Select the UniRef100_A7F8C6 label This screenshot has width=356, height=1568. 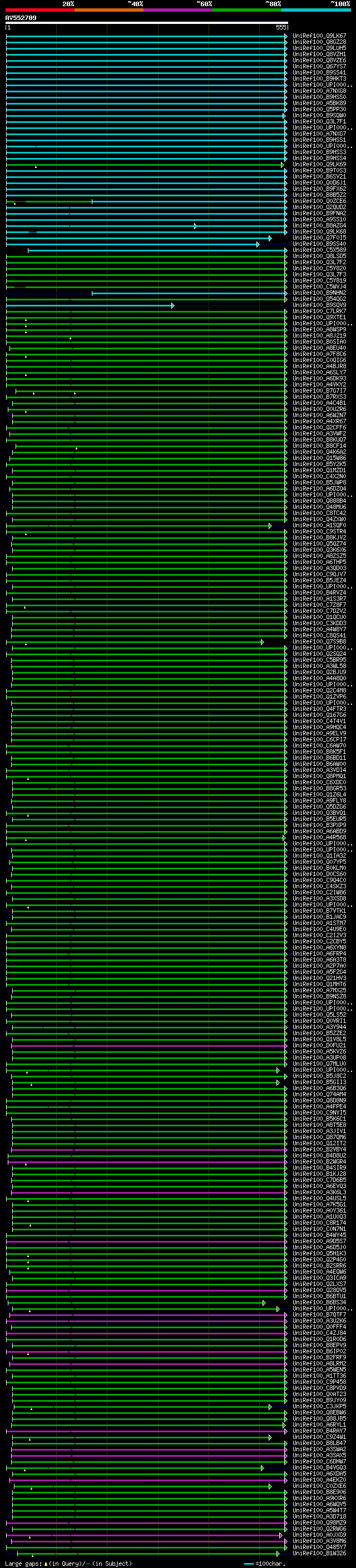[319, 354]
